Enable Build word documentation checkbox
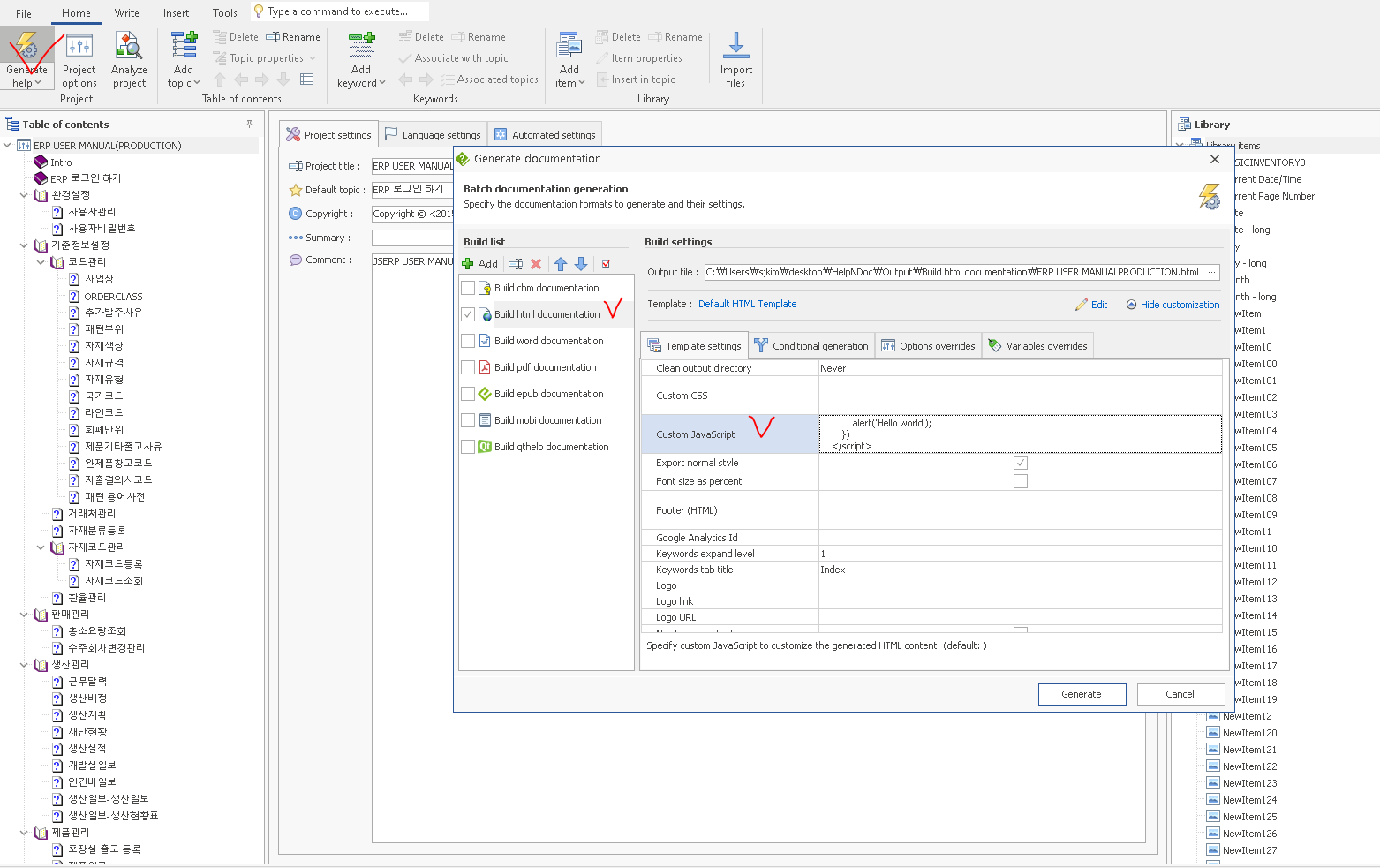 tap(468, 341)
